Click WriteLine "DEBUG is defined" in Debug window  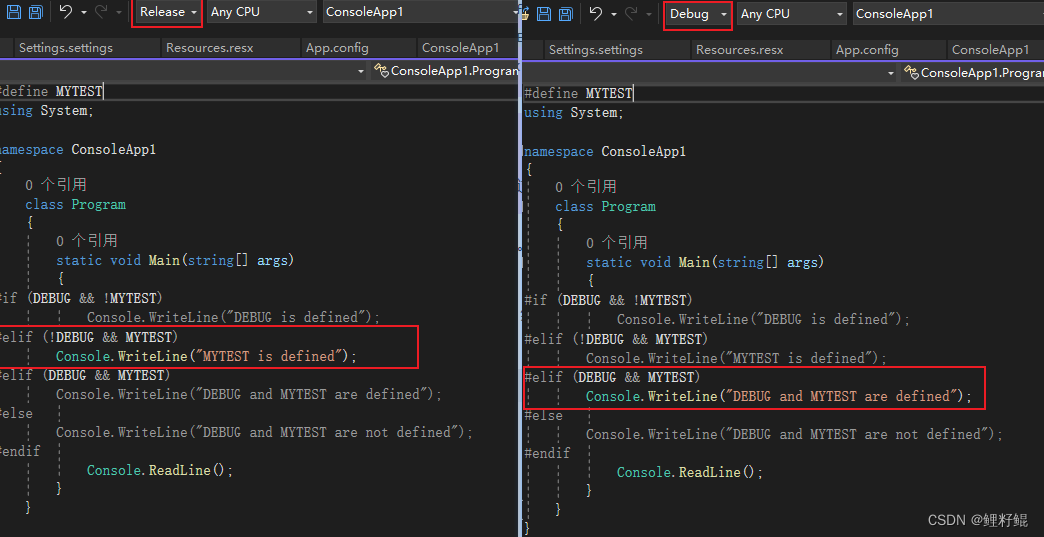coord(763,319)
